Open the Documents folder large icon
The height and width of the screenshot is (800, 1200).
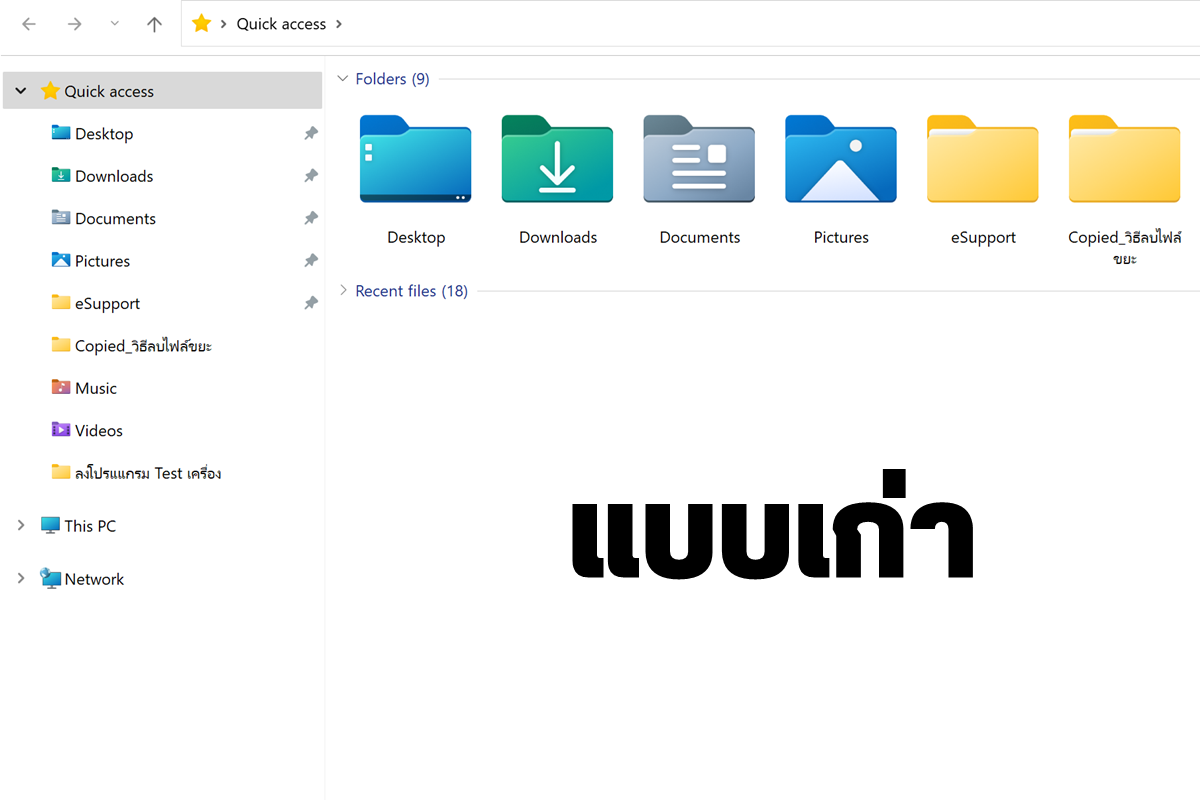coord(699,160)
